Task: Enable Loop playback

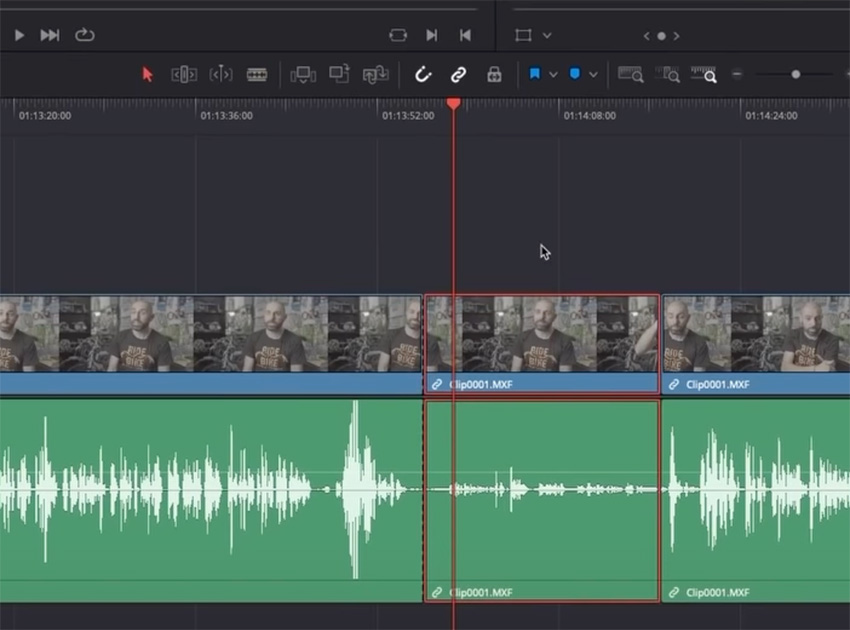Action: coord(85,35)
